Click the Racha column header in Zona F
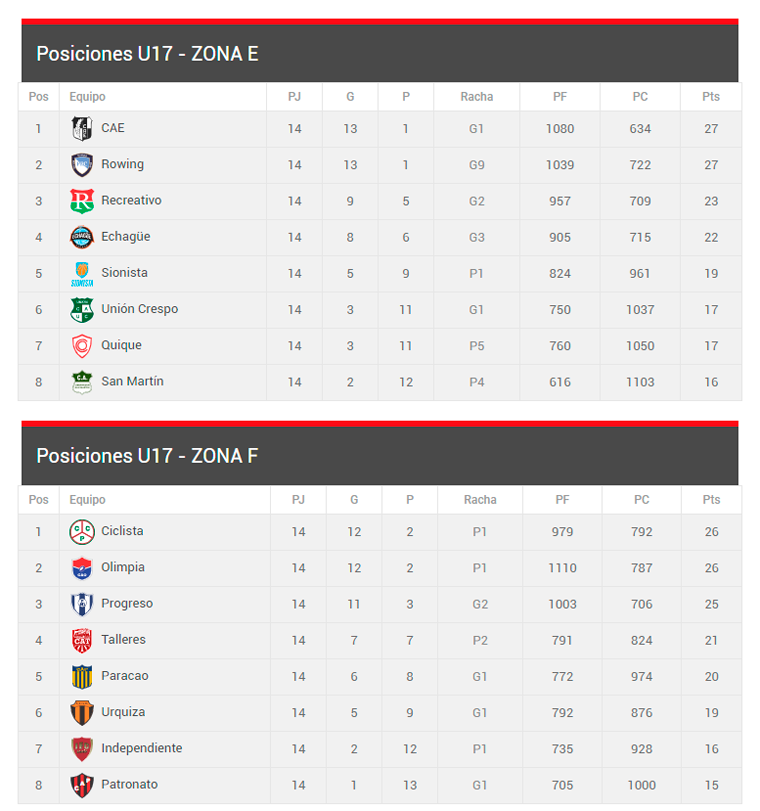Screen dimensions: 760x811 480,500
